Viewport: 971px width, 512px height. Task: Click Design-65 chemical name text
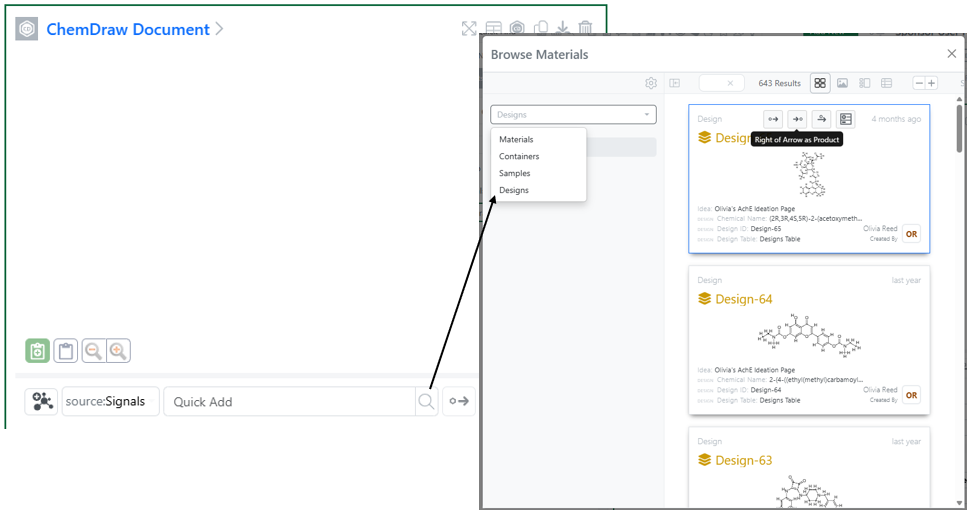pos(816,219)
